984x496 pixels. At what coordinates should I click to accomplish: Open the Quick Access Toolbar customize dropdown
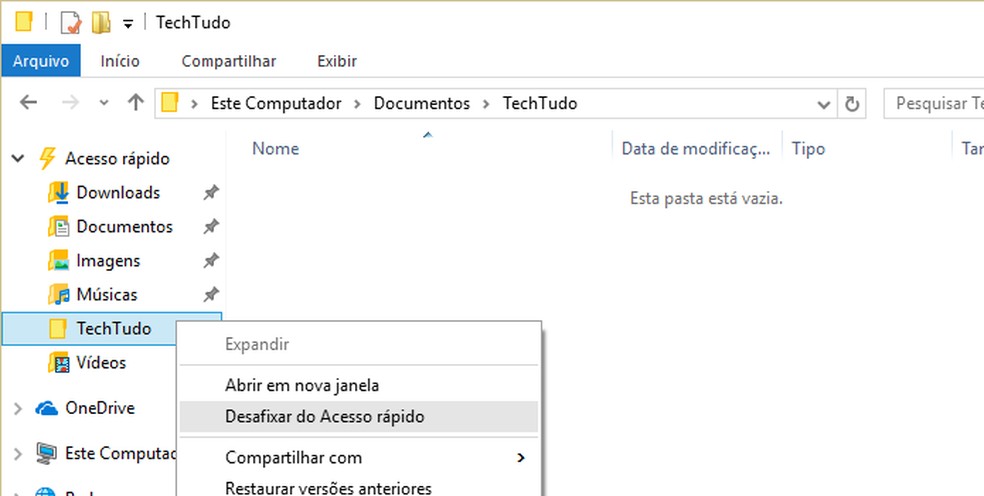[x=127, y=22]
